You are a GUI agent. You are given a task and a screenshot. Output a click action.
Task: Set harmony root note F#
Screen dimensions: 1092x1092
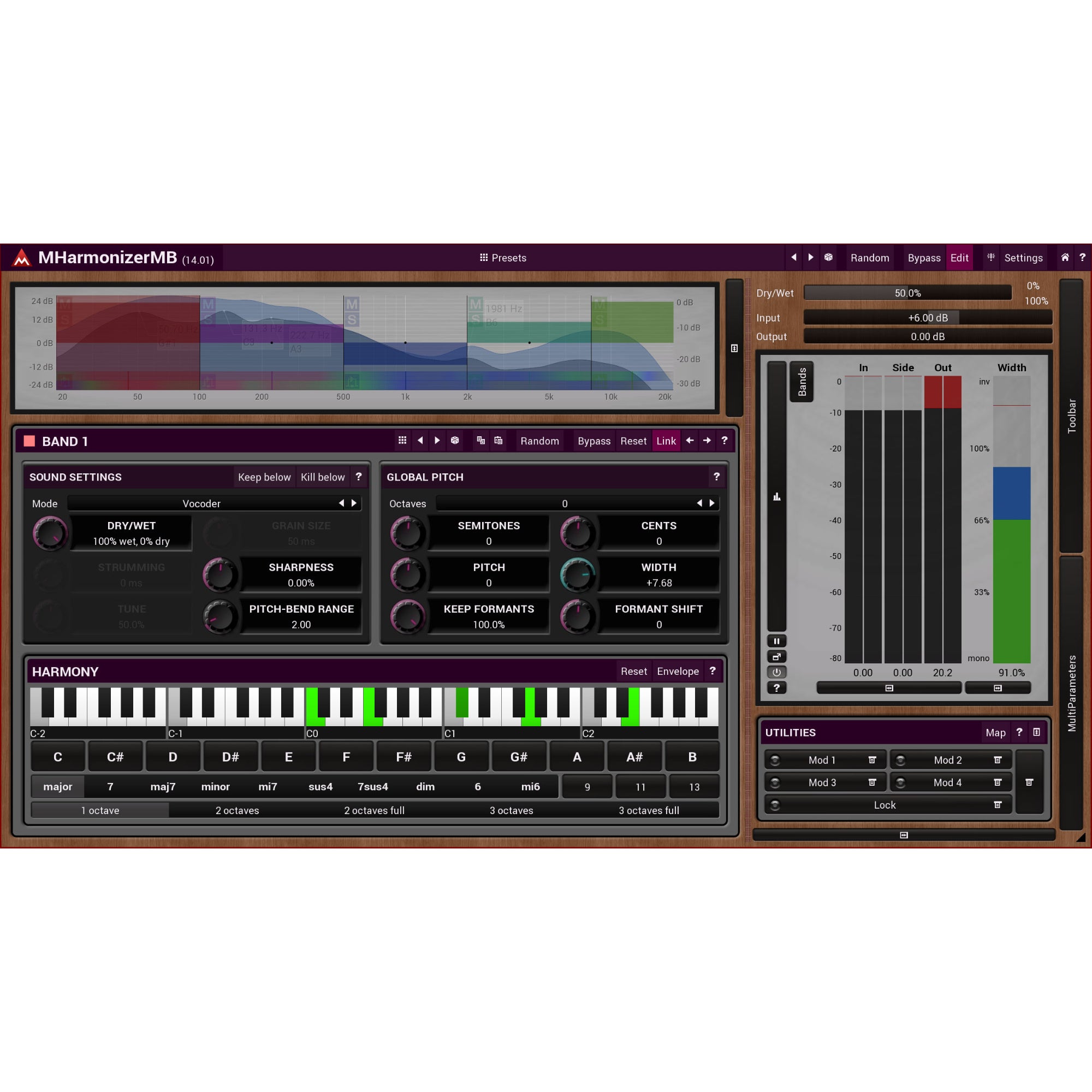[x=403, y=757]
